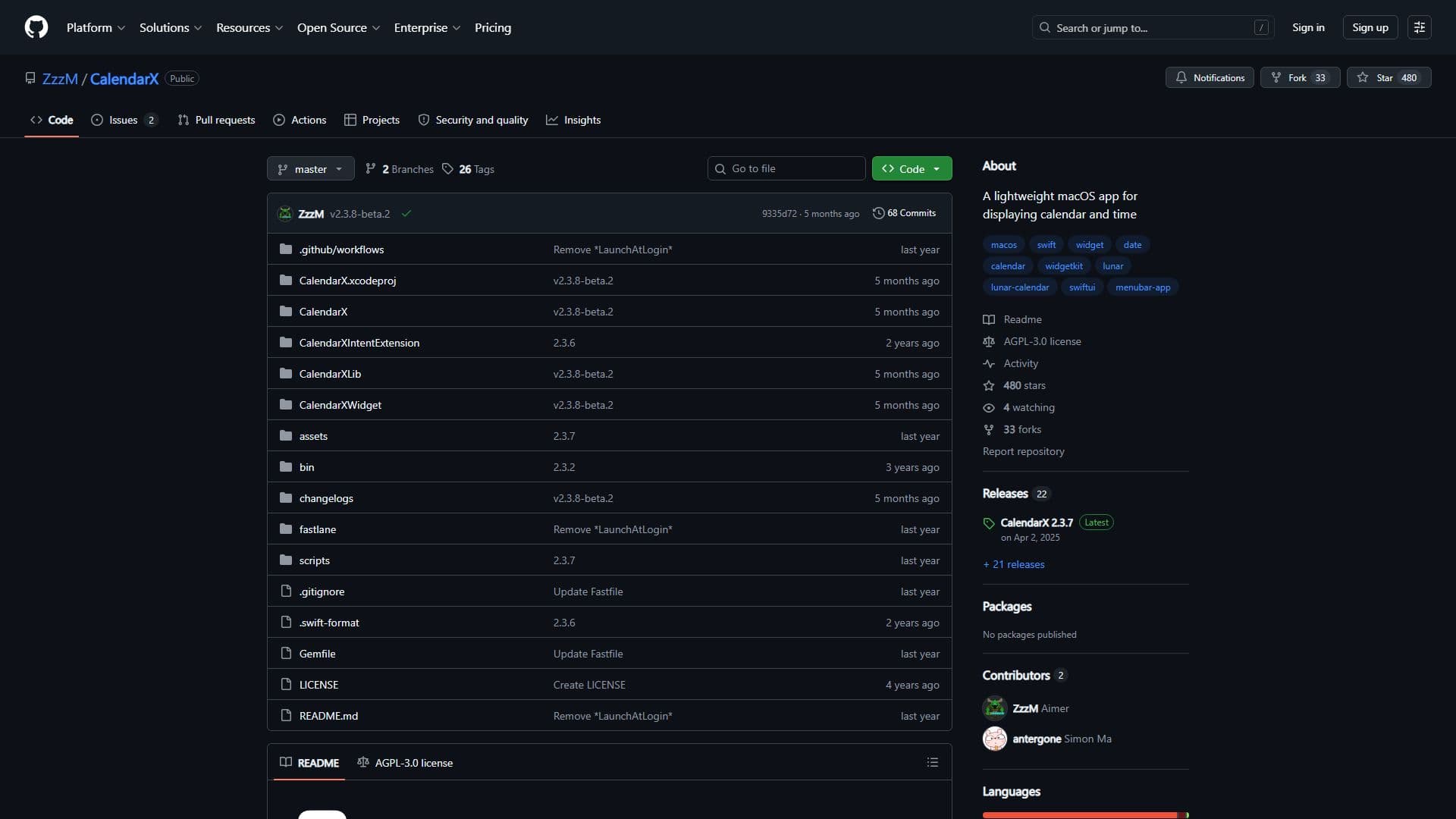Open the Security and quality tab
This screenshot has height=819, width=1456.
point(473,120)
